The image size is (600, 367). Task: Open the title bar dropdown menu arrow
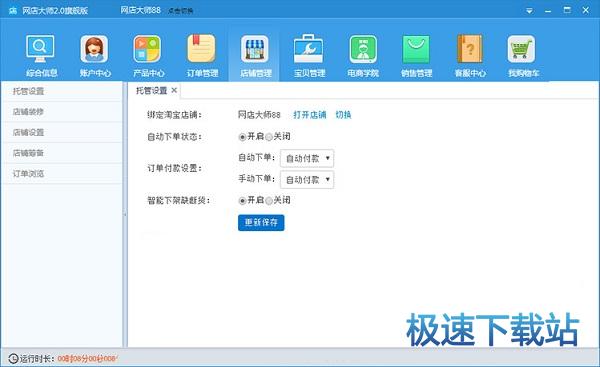529,11
